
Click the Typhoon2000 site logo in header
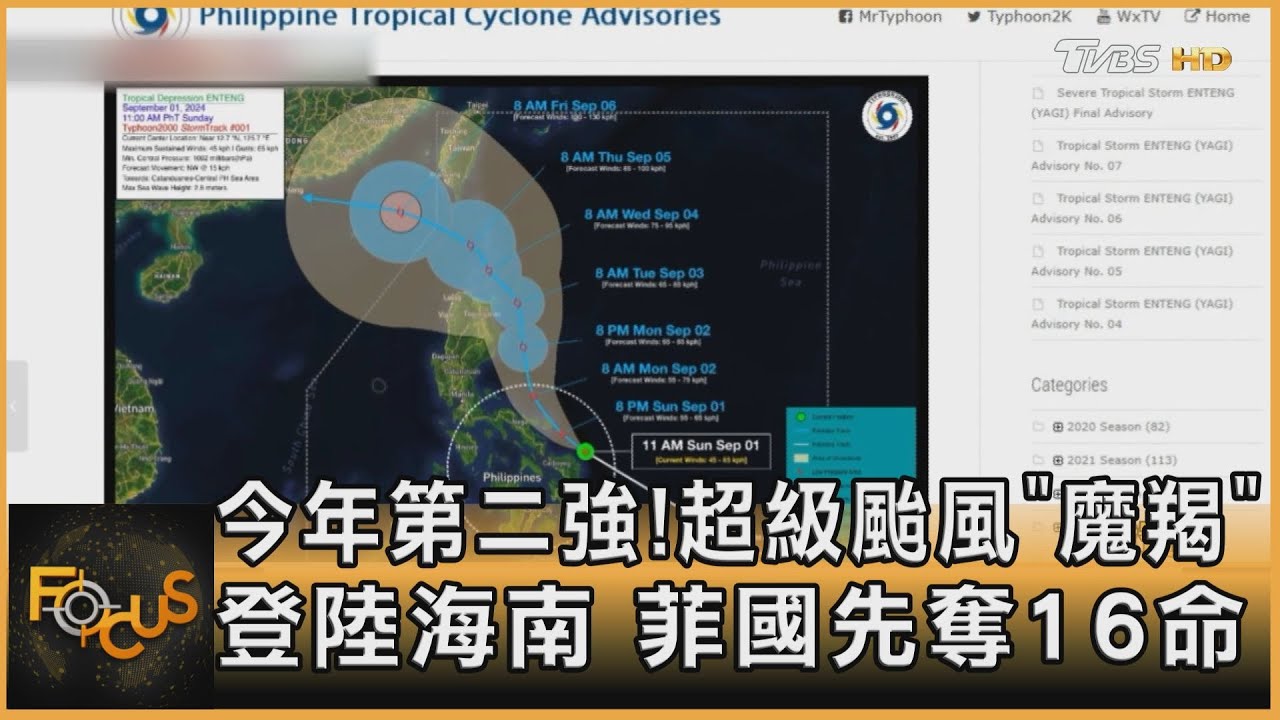point(150,21)
